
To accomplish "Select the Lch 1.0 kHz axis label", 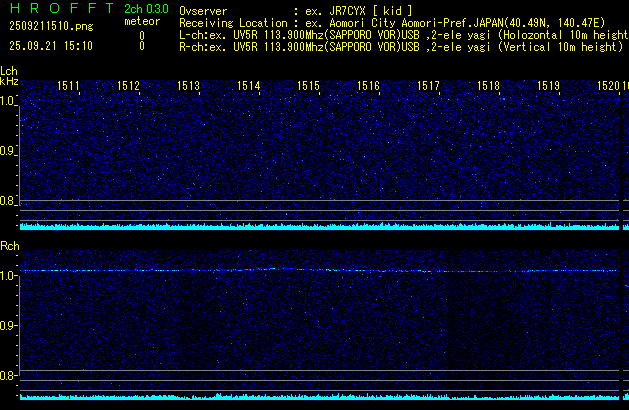I will click(9, 101).
